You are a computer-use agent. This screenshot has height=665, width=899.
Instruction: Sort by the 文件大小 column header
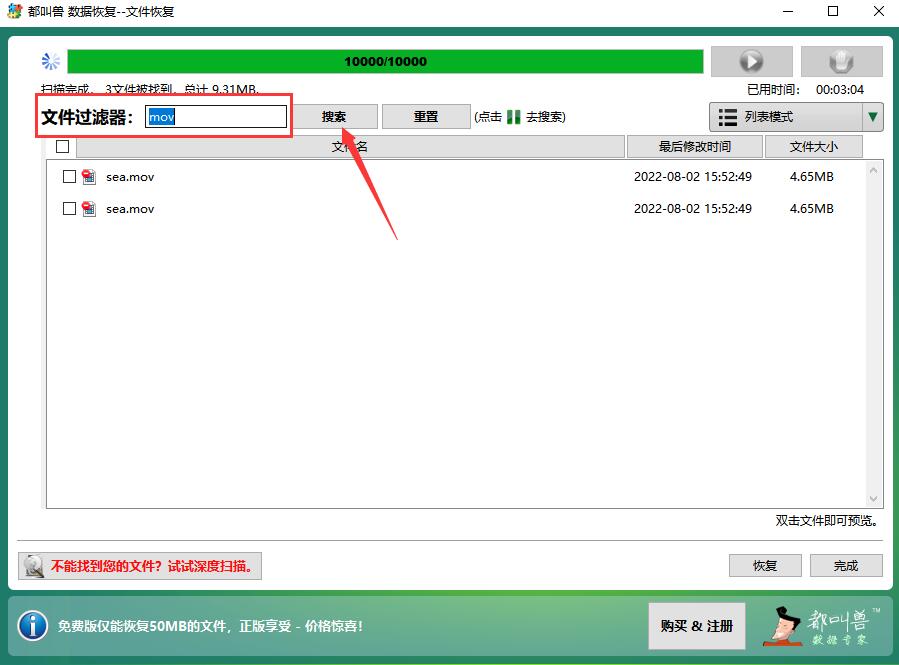(x=812, y=147)
